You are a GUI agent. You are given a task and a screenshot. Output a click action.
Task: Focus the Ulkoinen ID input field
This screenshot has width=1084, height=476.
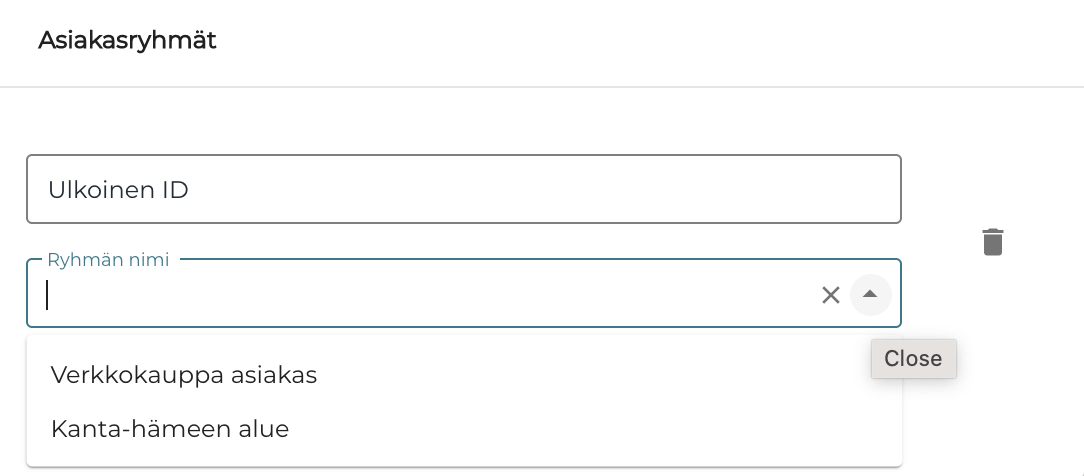pyautogui.click(x=463, y=189)
